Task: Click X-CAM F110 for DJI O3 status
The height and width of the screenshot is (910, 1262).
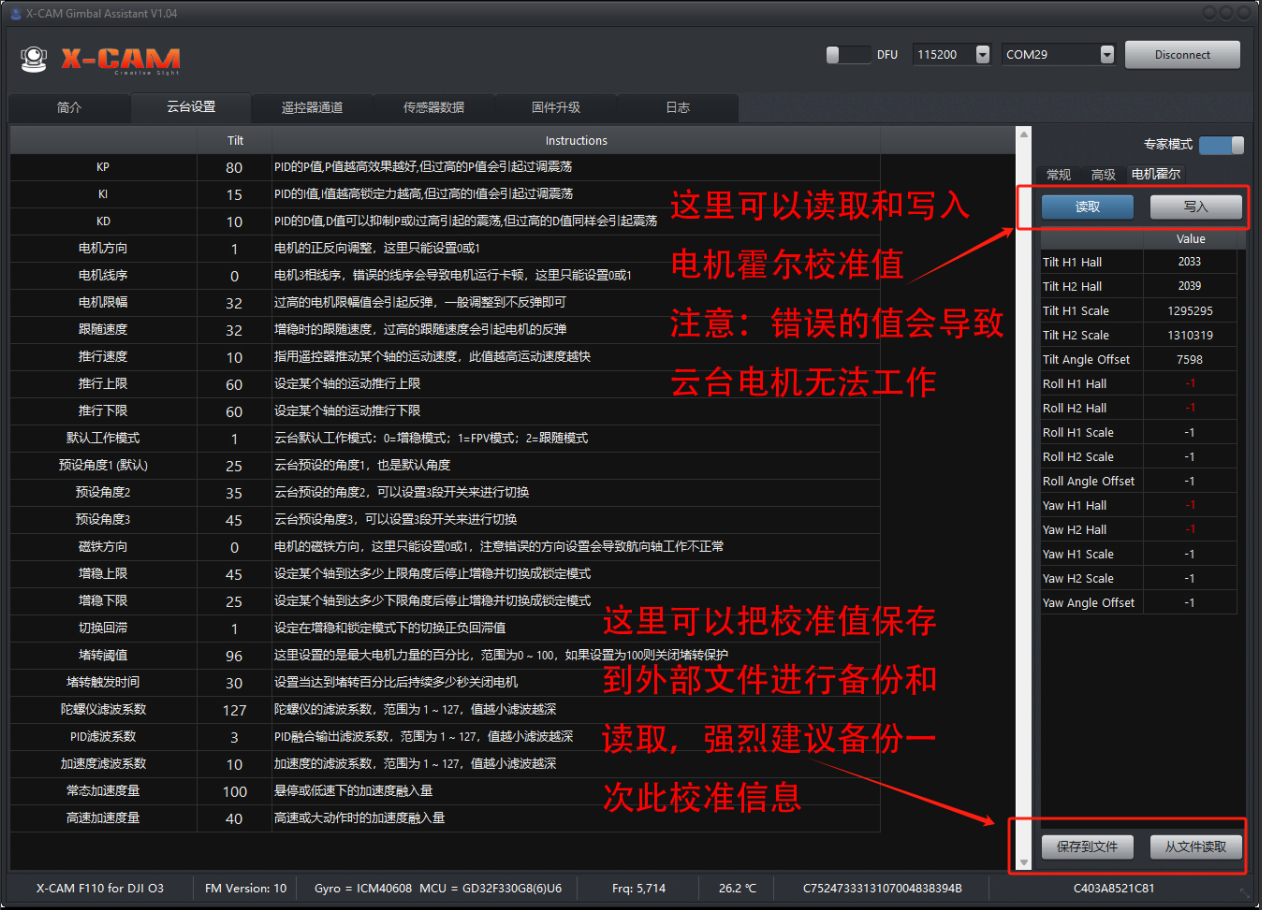Action: pyautogui.click(x=99, y=888)
